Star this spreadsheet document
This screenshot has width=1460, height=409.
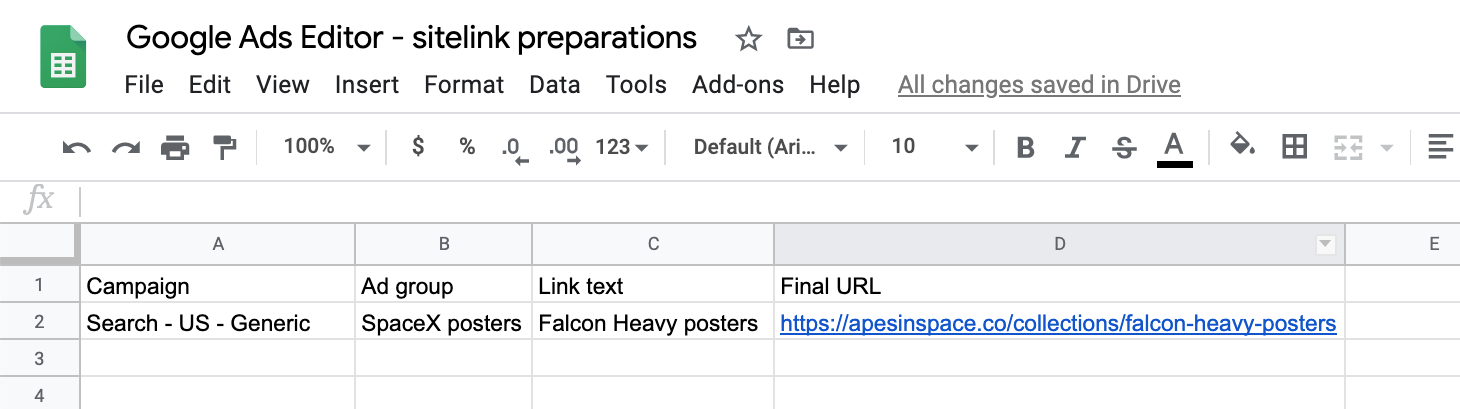click(748, 39)
